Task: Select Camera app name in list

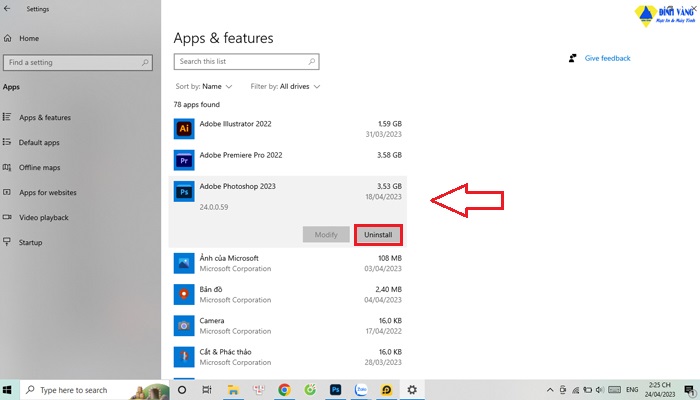Action: pyautogui.click(x=212, y=321)
